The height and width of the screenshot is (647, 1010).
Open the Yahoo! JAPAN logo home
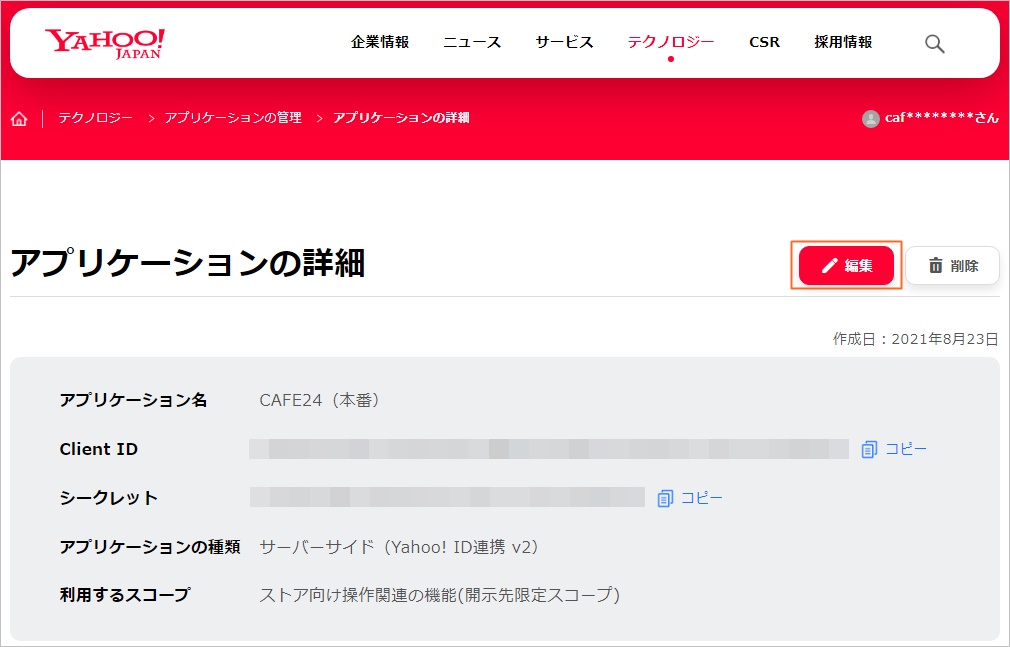105,43
